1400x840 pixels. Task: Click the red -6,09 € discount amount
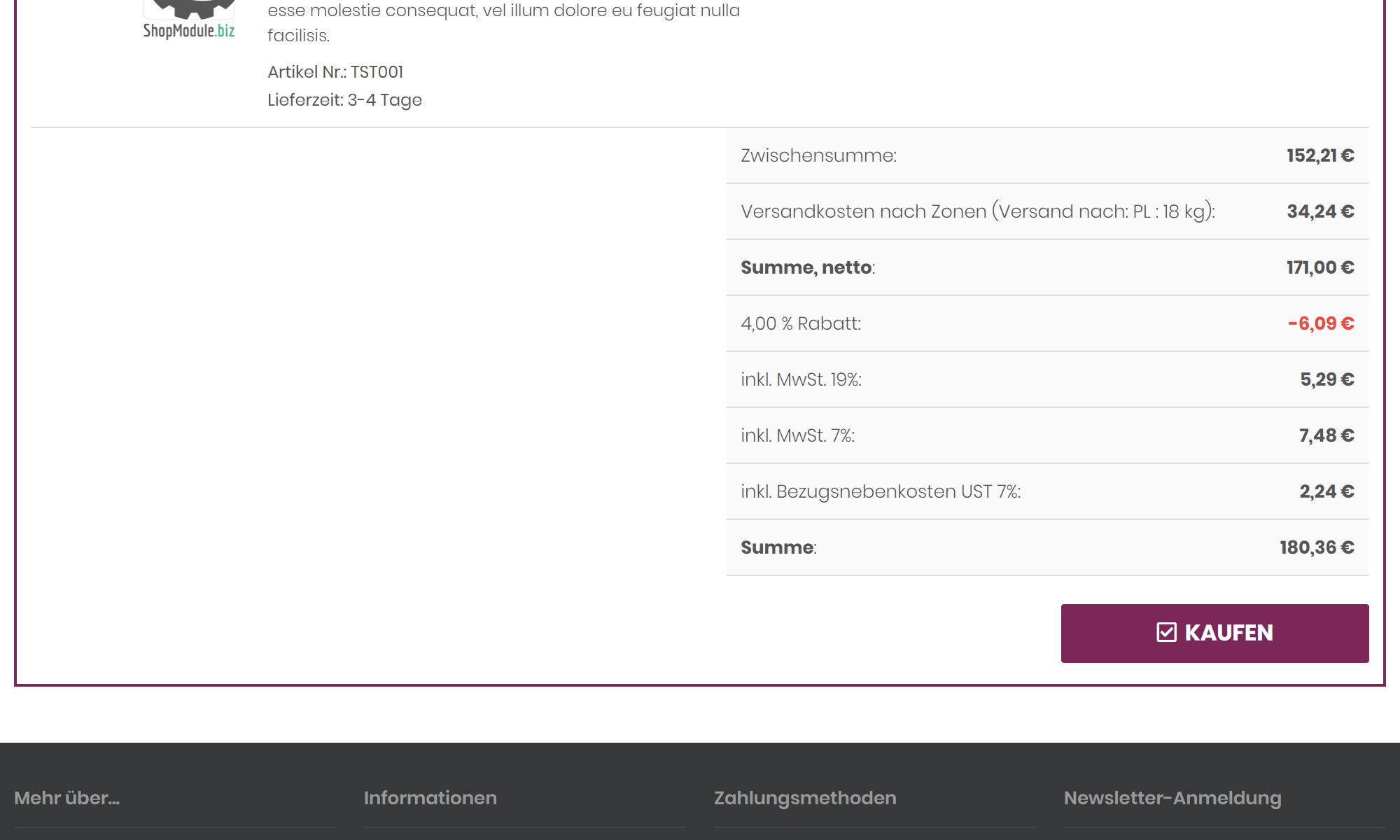(1320, 323)
